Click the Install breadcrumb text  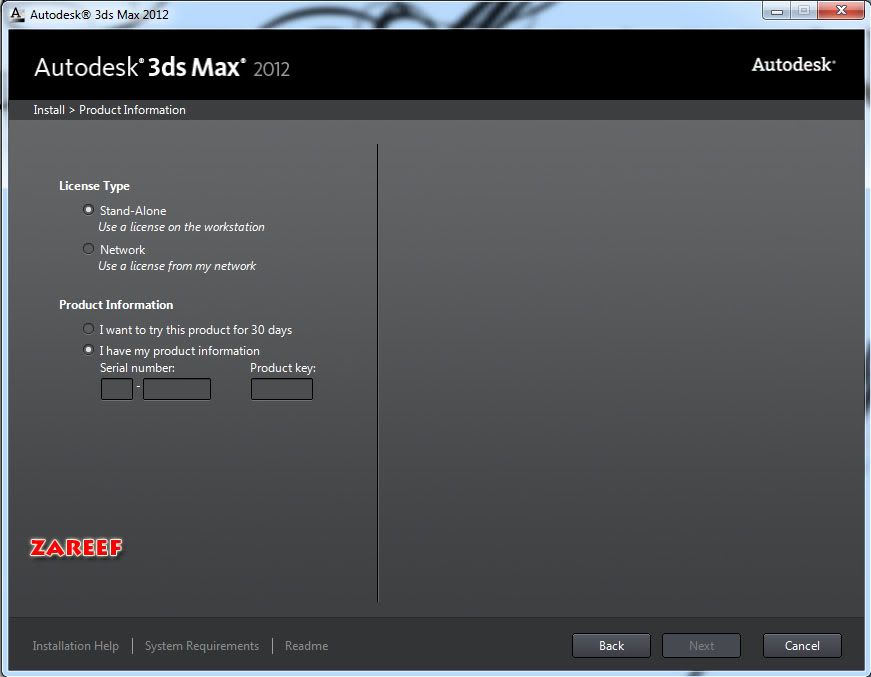click(x=49, y=110)
